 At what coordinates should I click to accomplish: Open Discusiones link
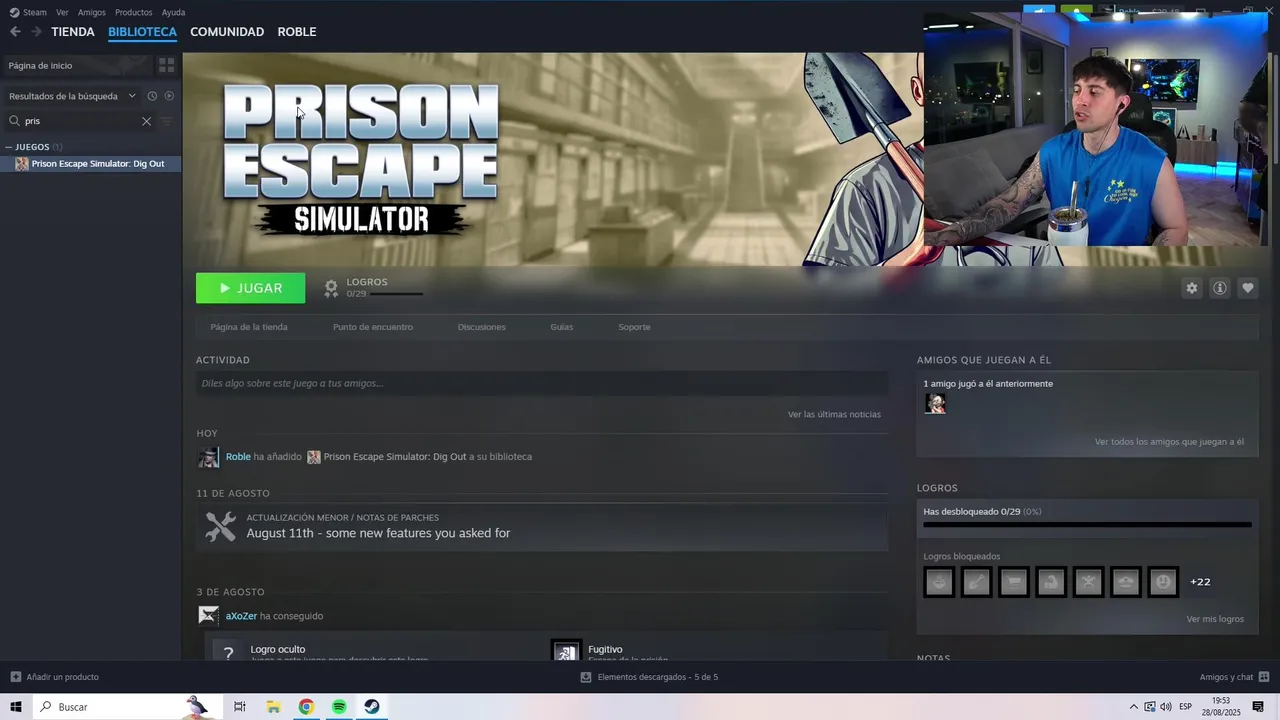click(481, 327)
